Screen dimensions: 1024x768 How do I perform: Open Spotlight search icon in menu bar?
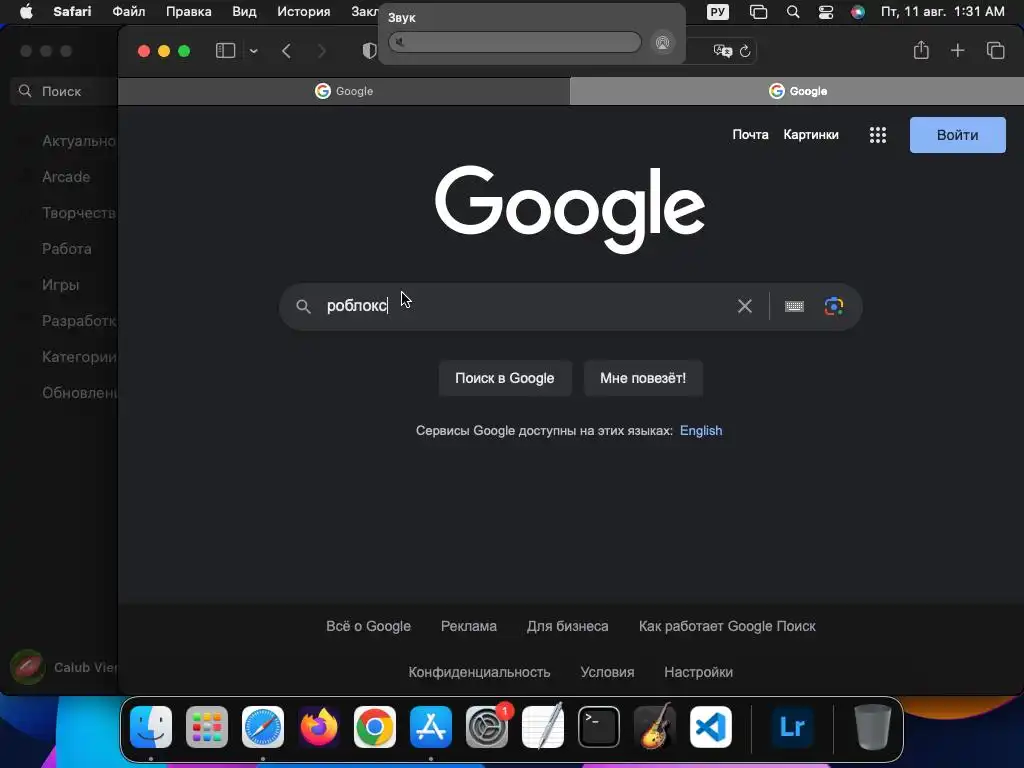pyautogui.click(x=793, y=12)
